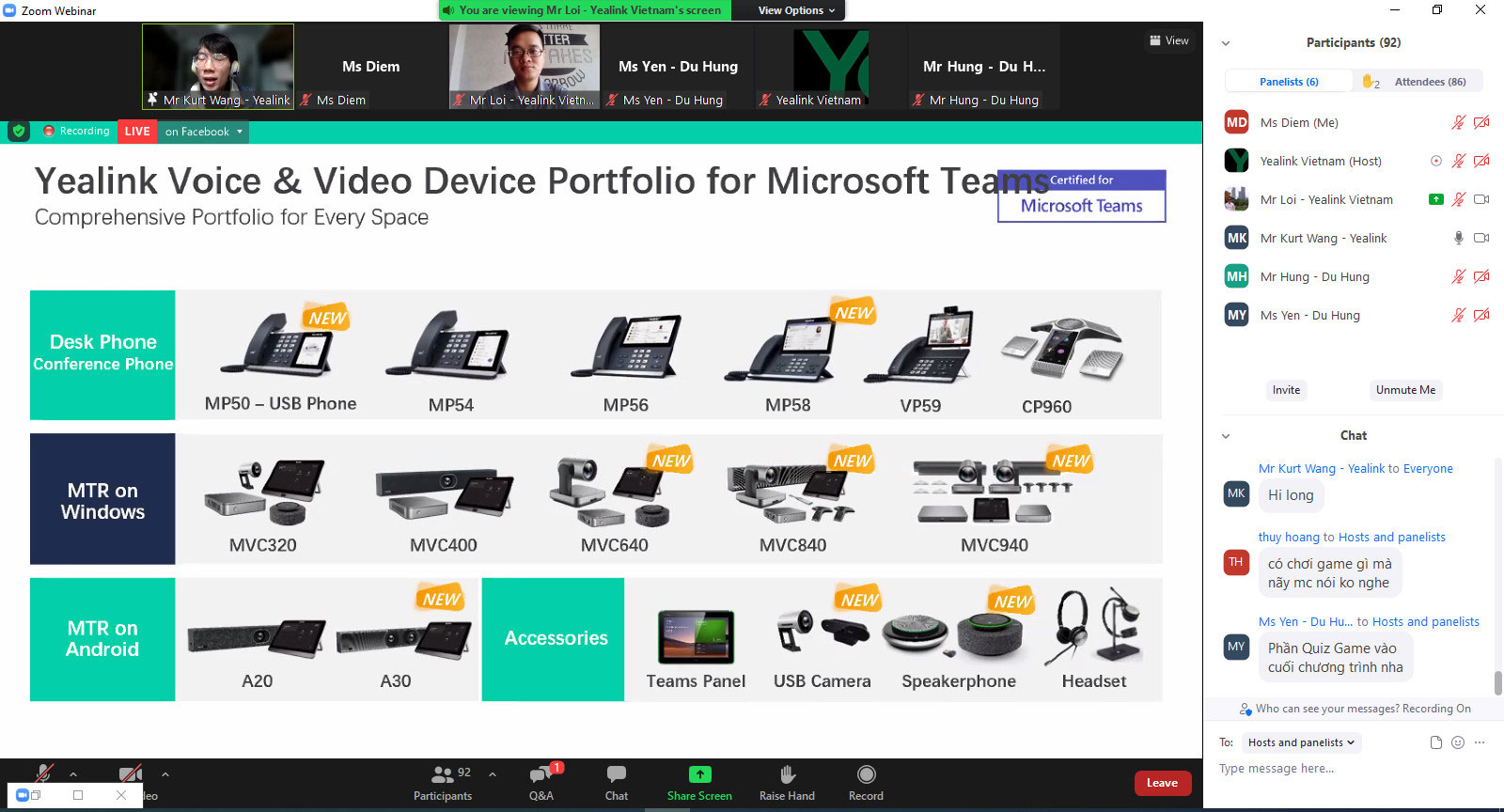Maximize the taskbar preview window button
The width and height of the screenshot is (1504, 812).
click(x=78, y=795)
